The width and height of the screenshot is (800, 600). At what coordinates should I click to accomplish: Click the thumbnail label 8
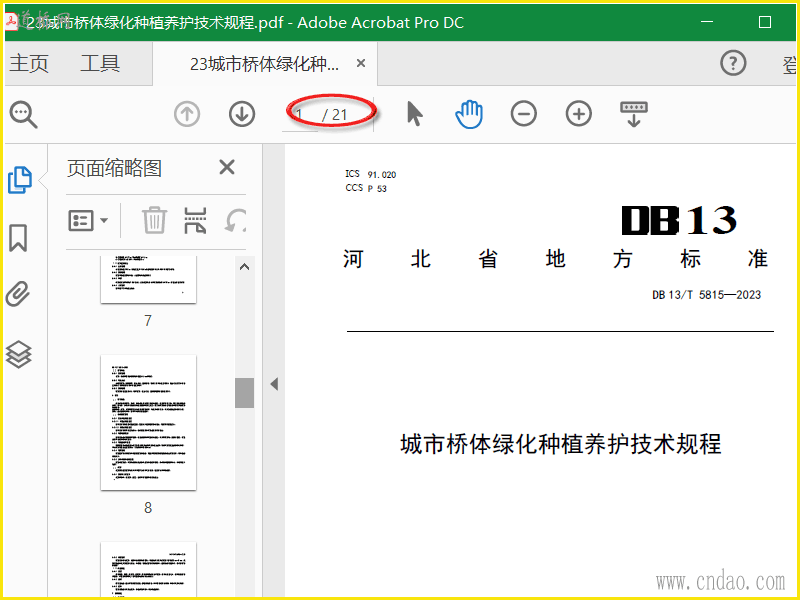click(x=148, y=508)
